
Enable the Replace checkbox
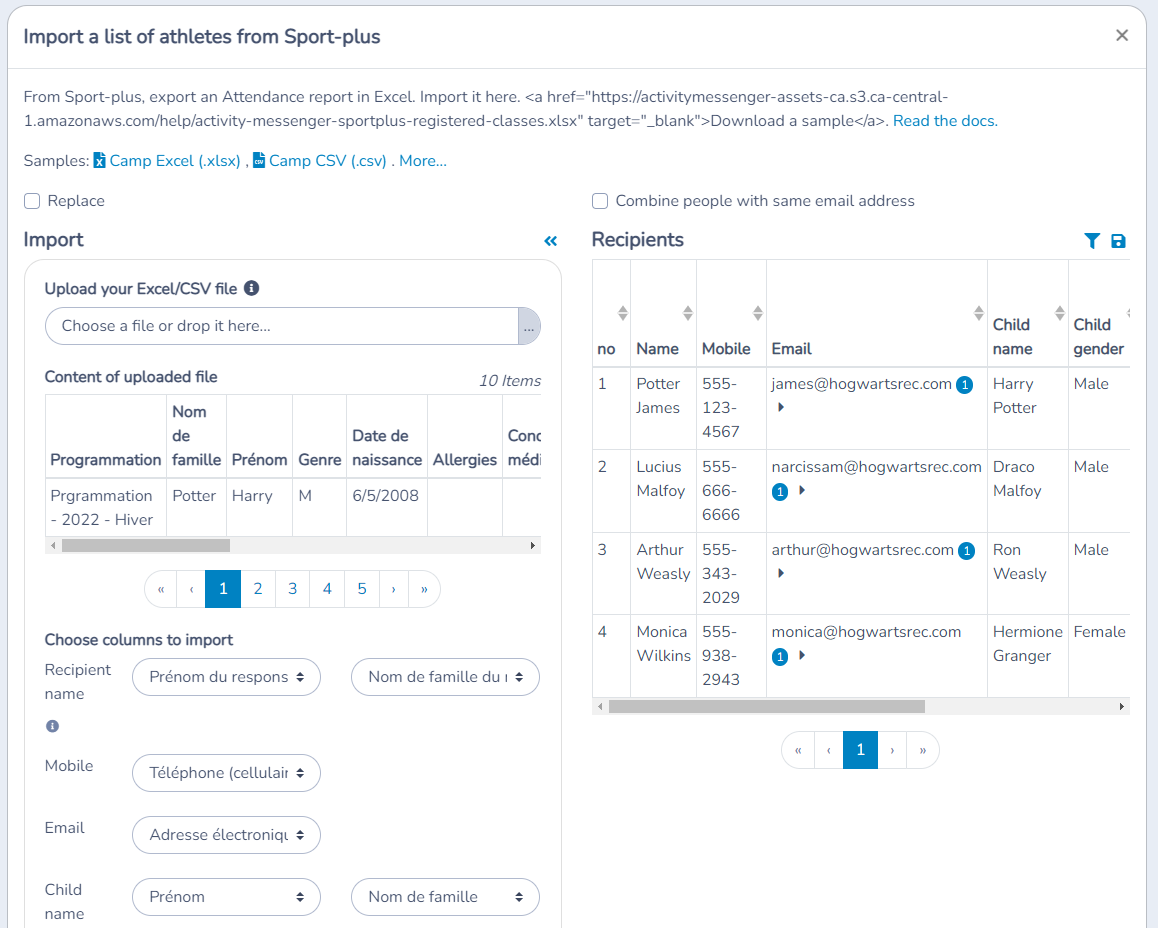coord(32,201)
